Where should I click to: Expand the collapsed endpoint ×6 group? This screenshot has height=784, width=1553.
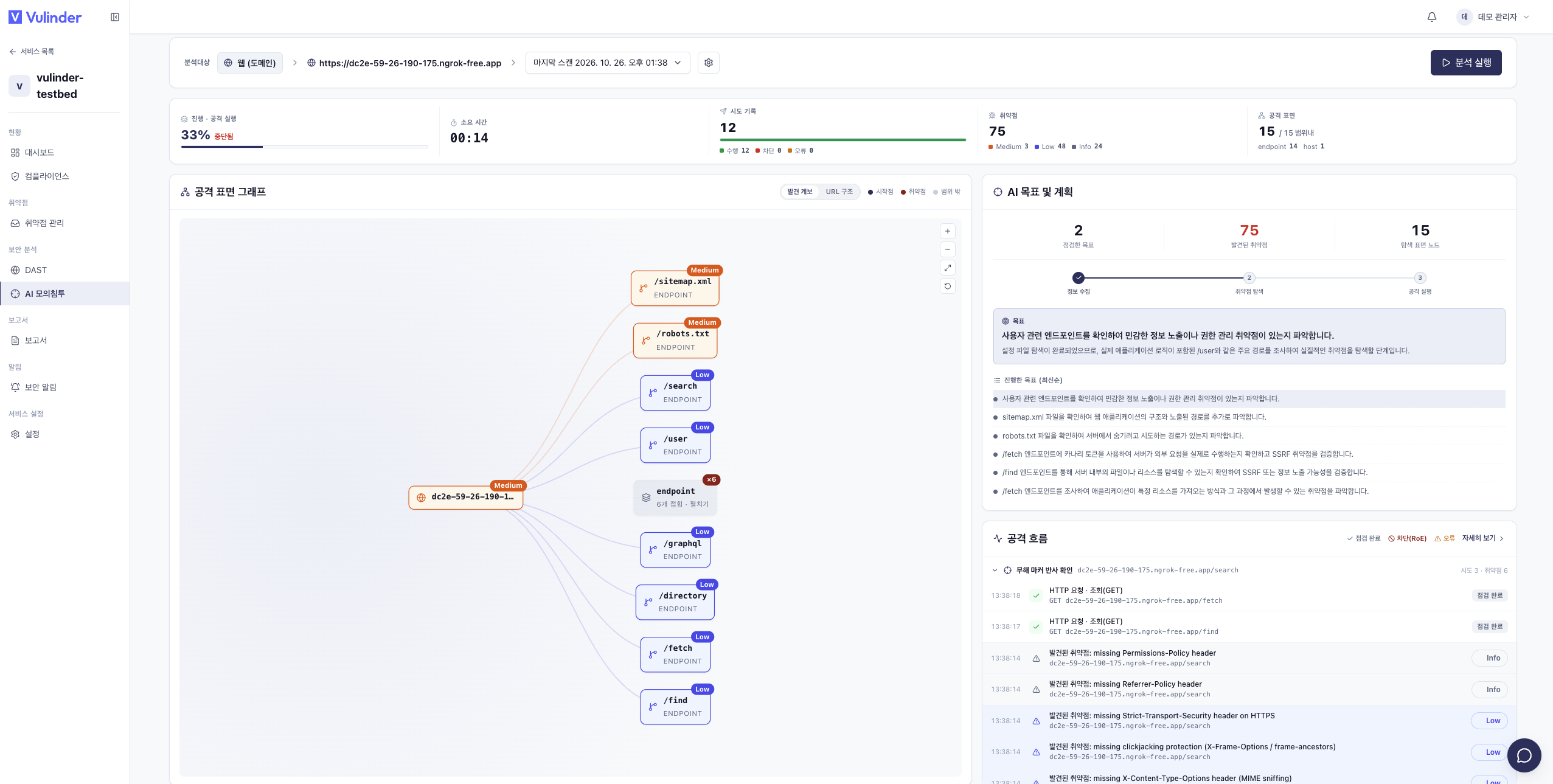[x=675, y=498]
